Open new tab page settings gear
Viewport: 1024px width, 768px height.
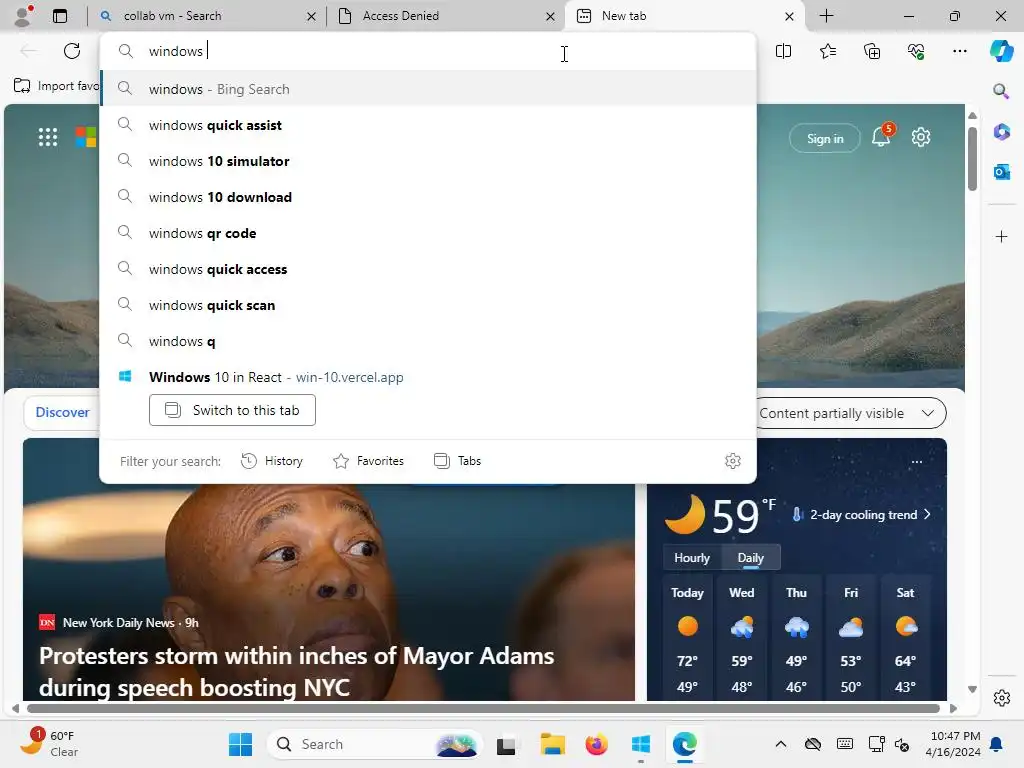pyautogui.click(x=921, y=137)
